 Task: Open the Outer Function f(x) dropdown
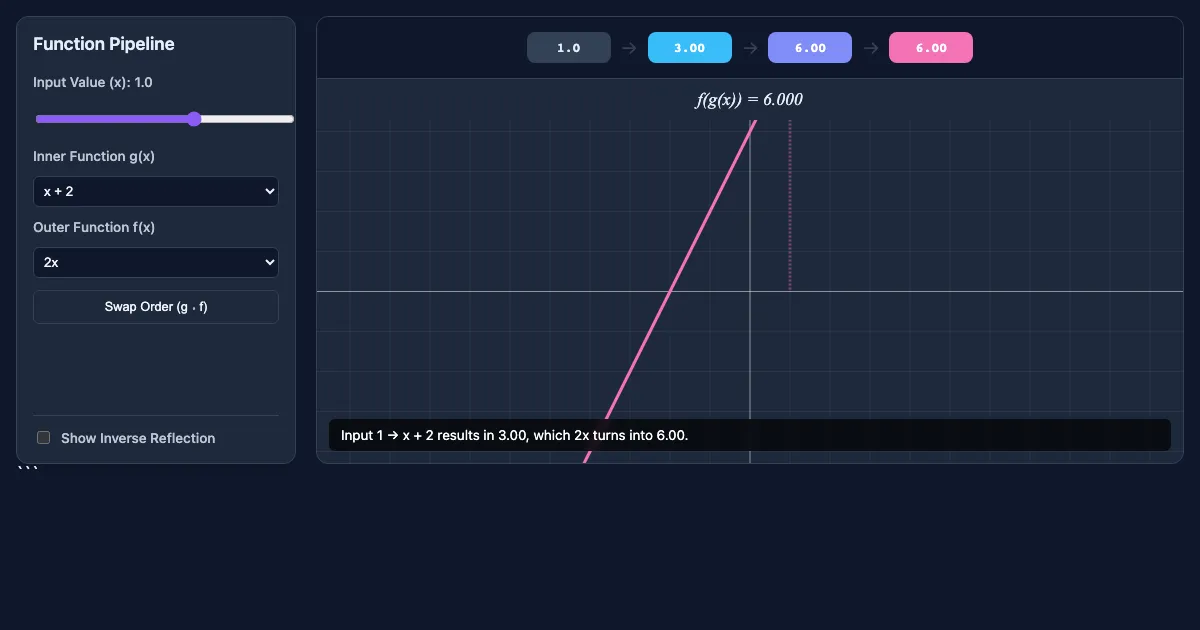click(x=156, y=262)
